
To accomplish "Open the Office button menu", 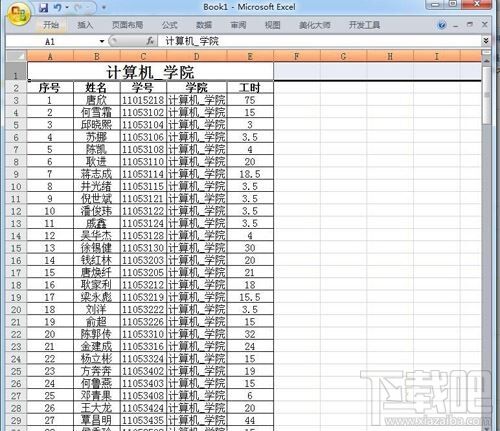I will 18,14.
